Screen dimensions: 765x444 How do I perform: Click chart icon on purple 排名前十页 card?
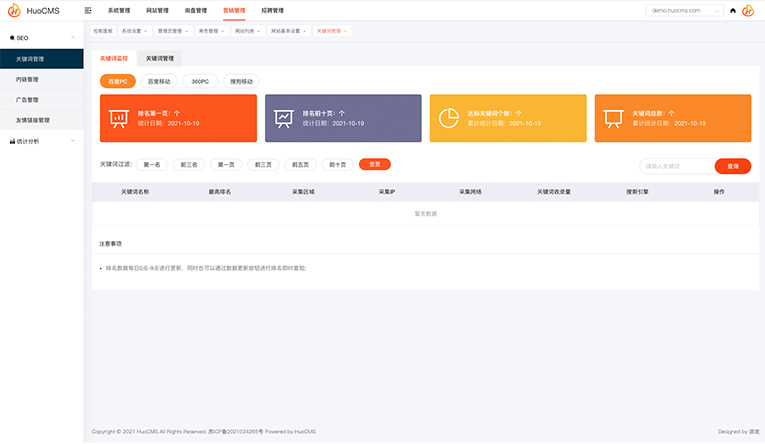pos(284,118)
